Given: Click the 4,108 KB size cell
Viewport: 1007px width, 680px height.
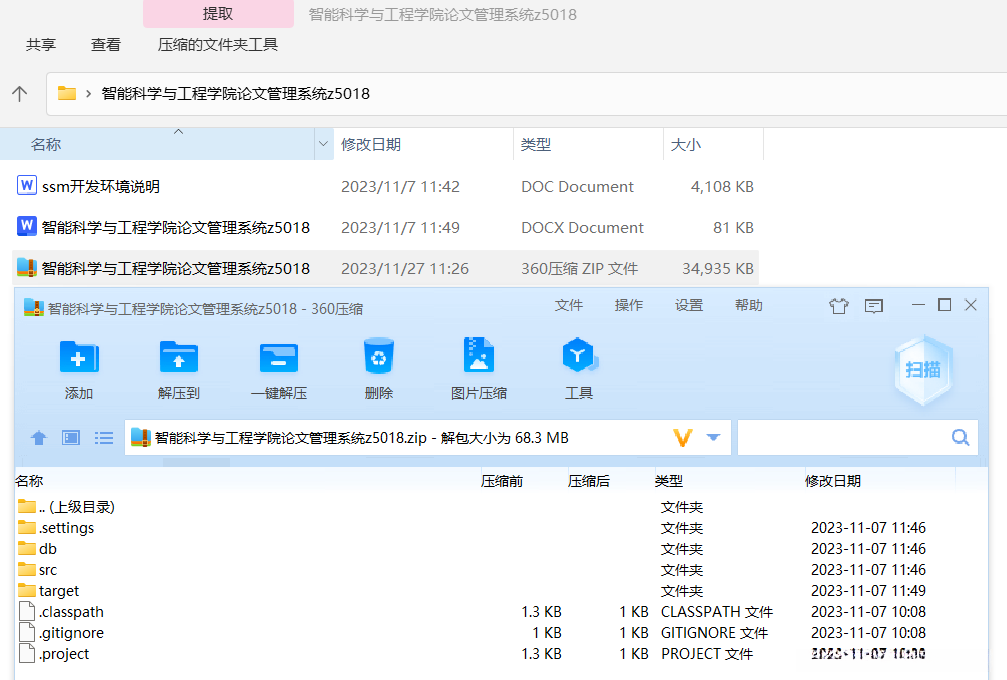Looking at the screenshot, I should pyautogui.click(x=722, y=187).
